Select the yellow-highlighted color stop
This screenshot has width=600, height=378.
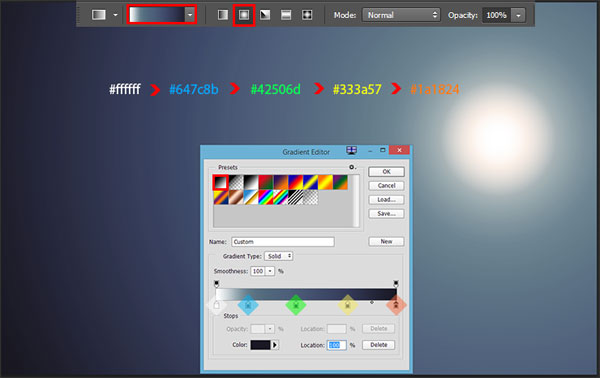click(x=347, y=305)
